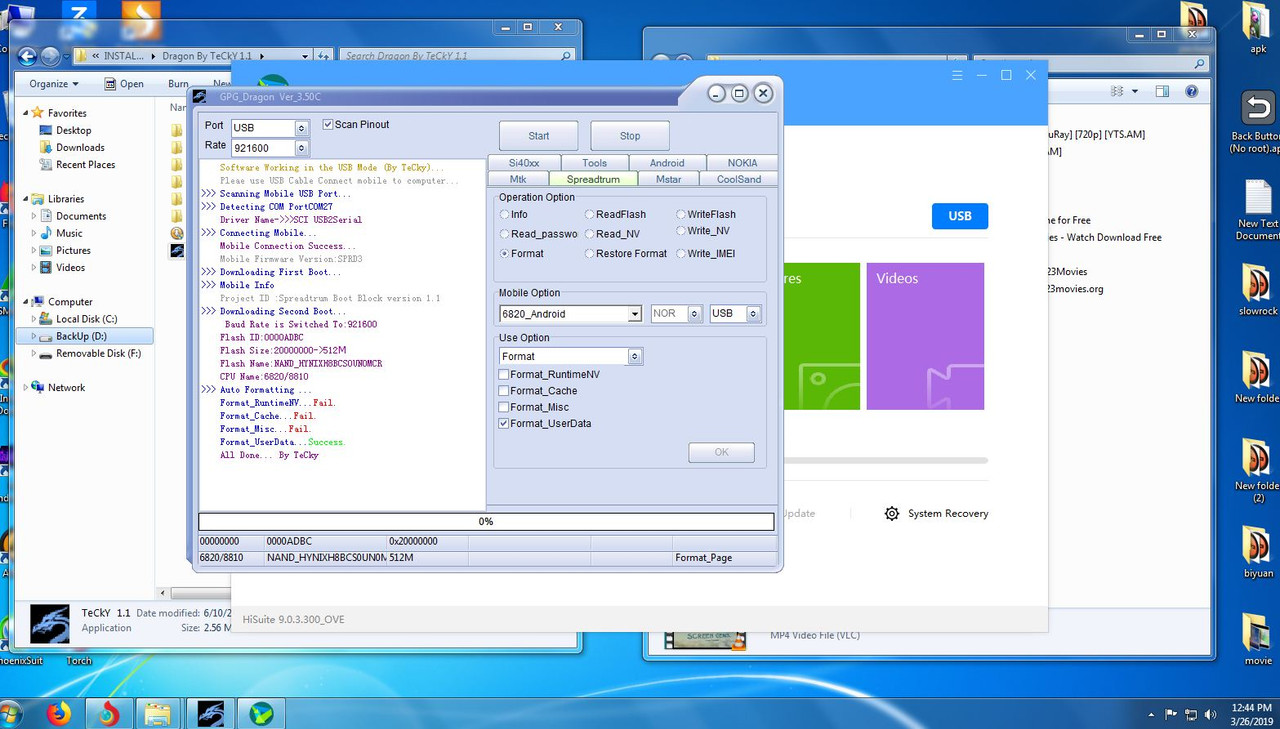Image resolution: width=1280 pixels, height=729 pixels.
Task: Click the Back button in Explorer window
Action: click(27, 56)
